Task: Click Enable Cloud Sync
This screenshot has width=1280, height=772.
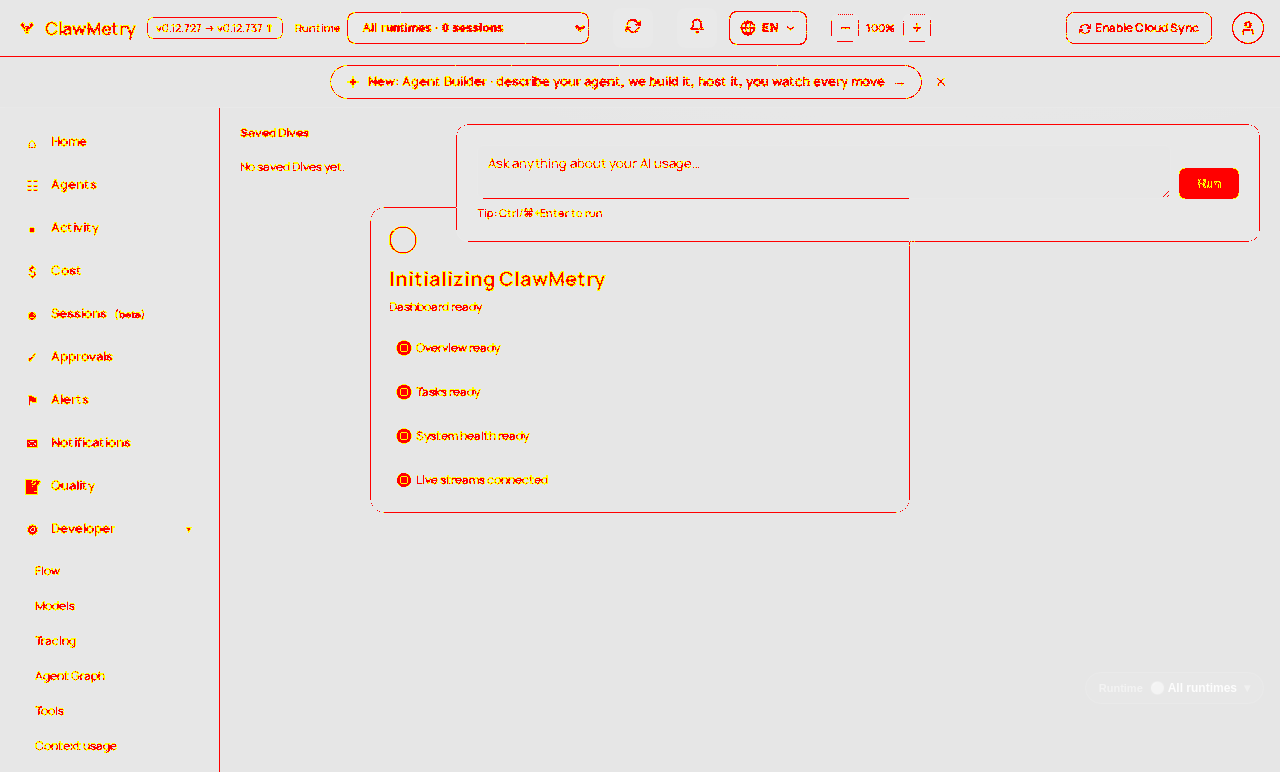Action: click(x=1139, y=28)
